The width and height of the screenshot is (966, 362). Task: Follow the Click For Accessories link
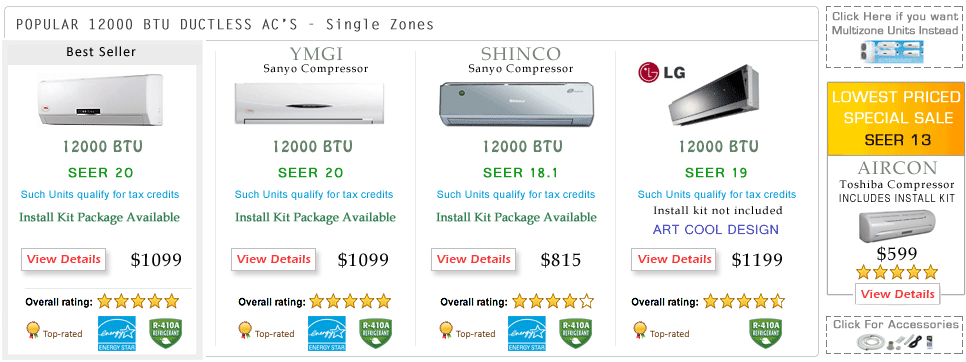tap(896, 324)
